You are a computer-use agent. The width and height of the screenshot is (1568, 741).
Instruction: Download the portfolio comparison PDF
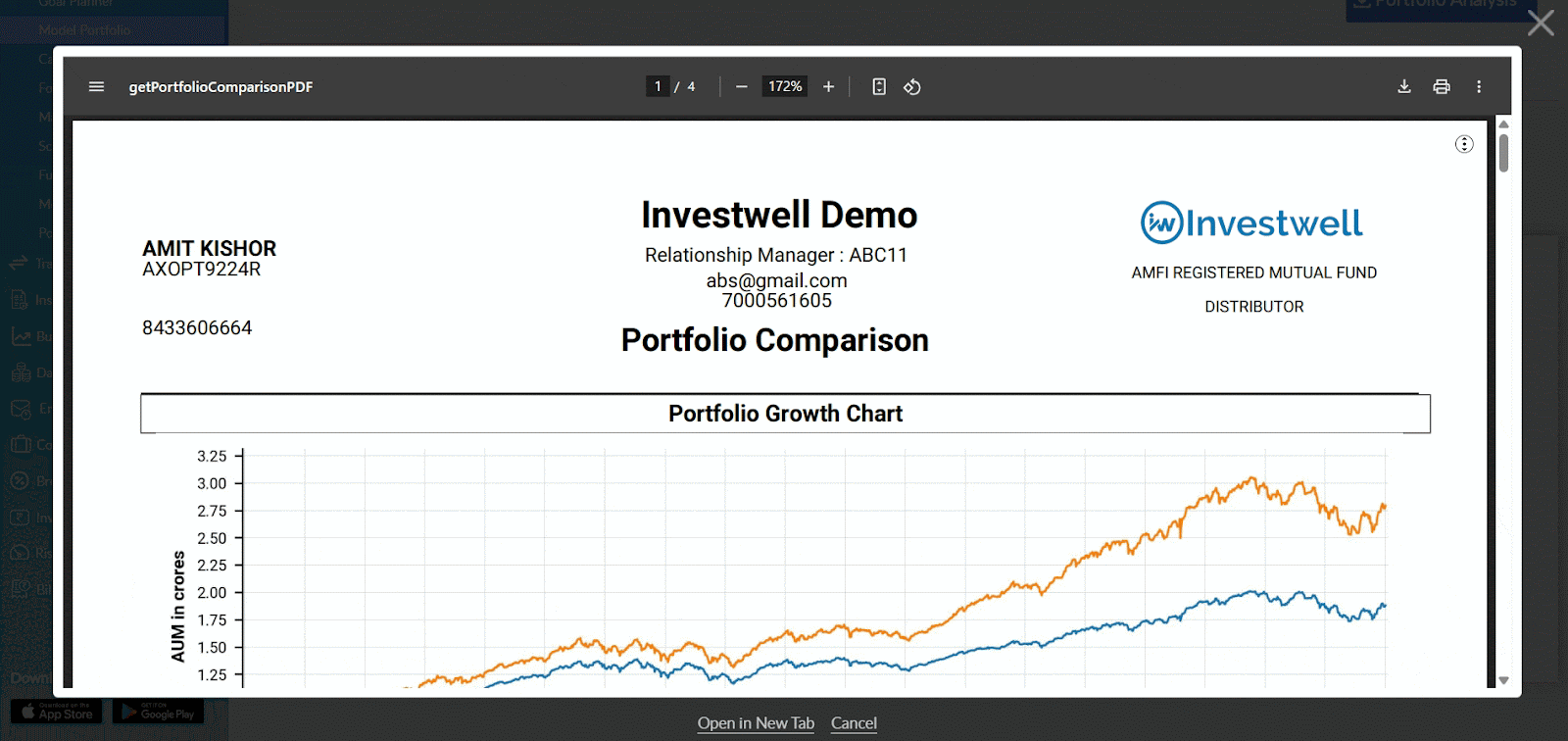[1404, 86]
